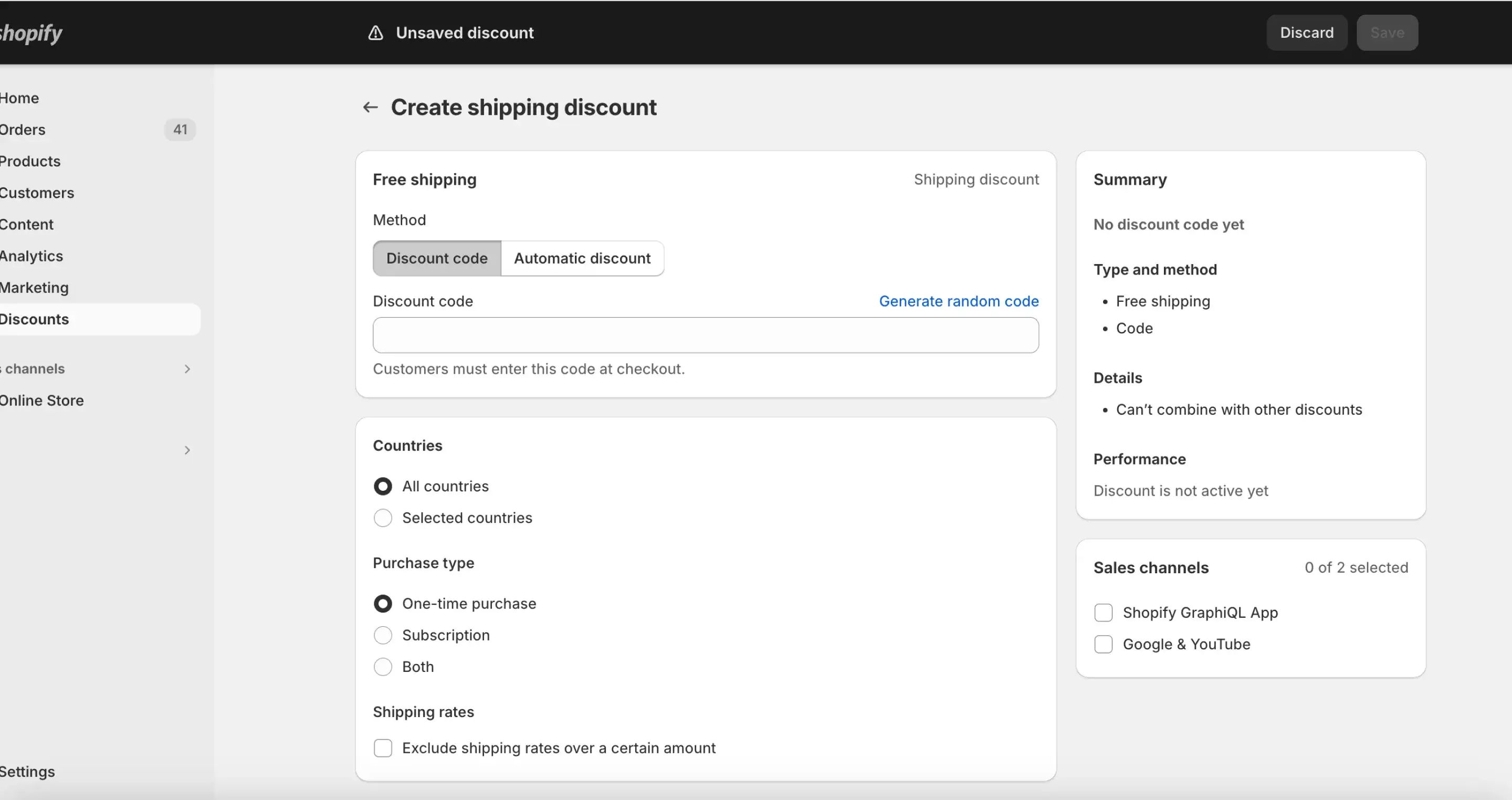1512x800 pixels.
Task: Click Generate random code link
Action: (959, 301)
